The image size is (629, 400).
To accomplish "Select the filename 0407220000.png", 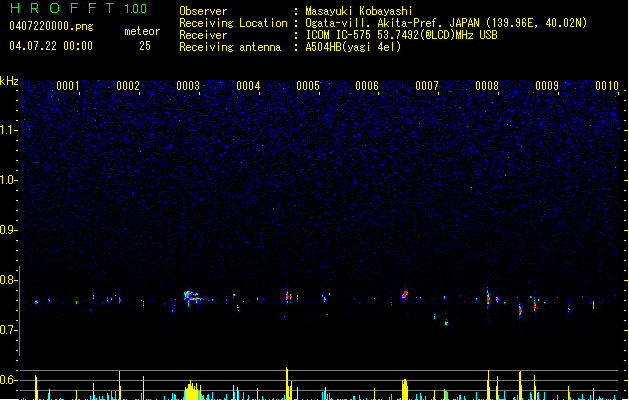I will point(51,26).
